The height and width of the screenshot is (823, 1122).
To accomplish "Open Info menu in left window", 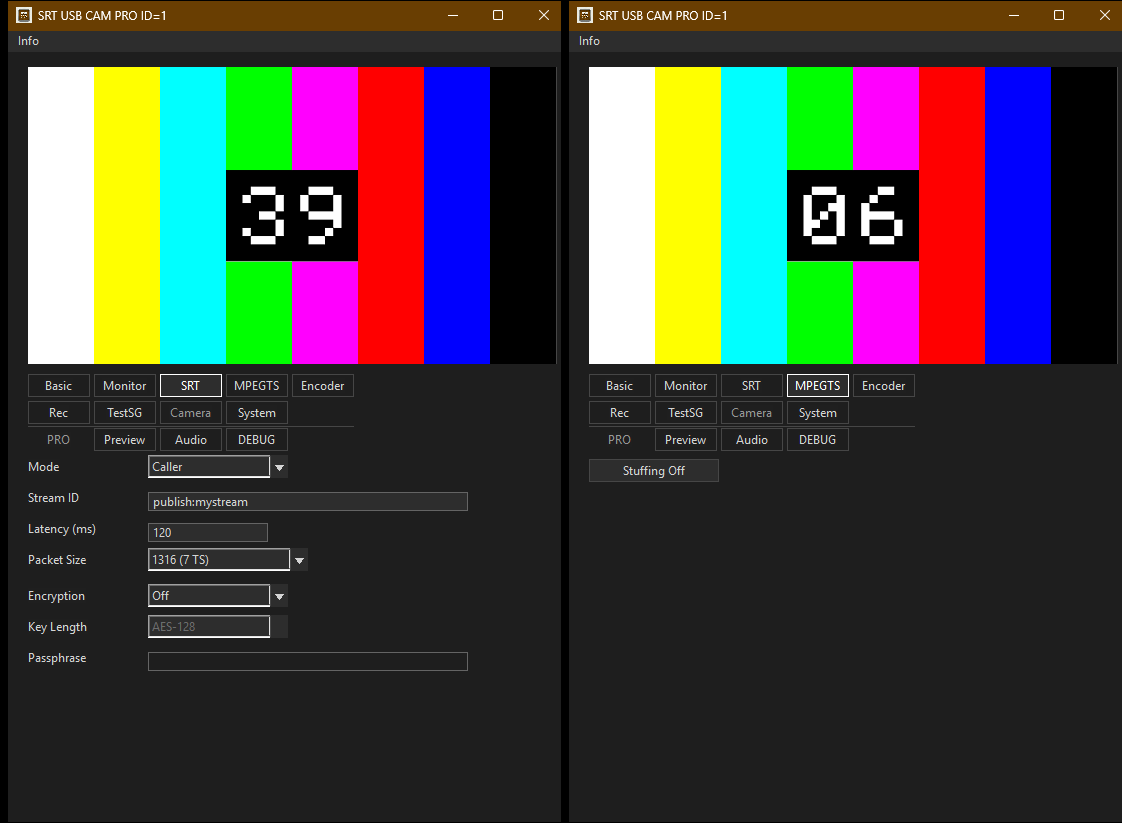I will click(x=28, y=41).
